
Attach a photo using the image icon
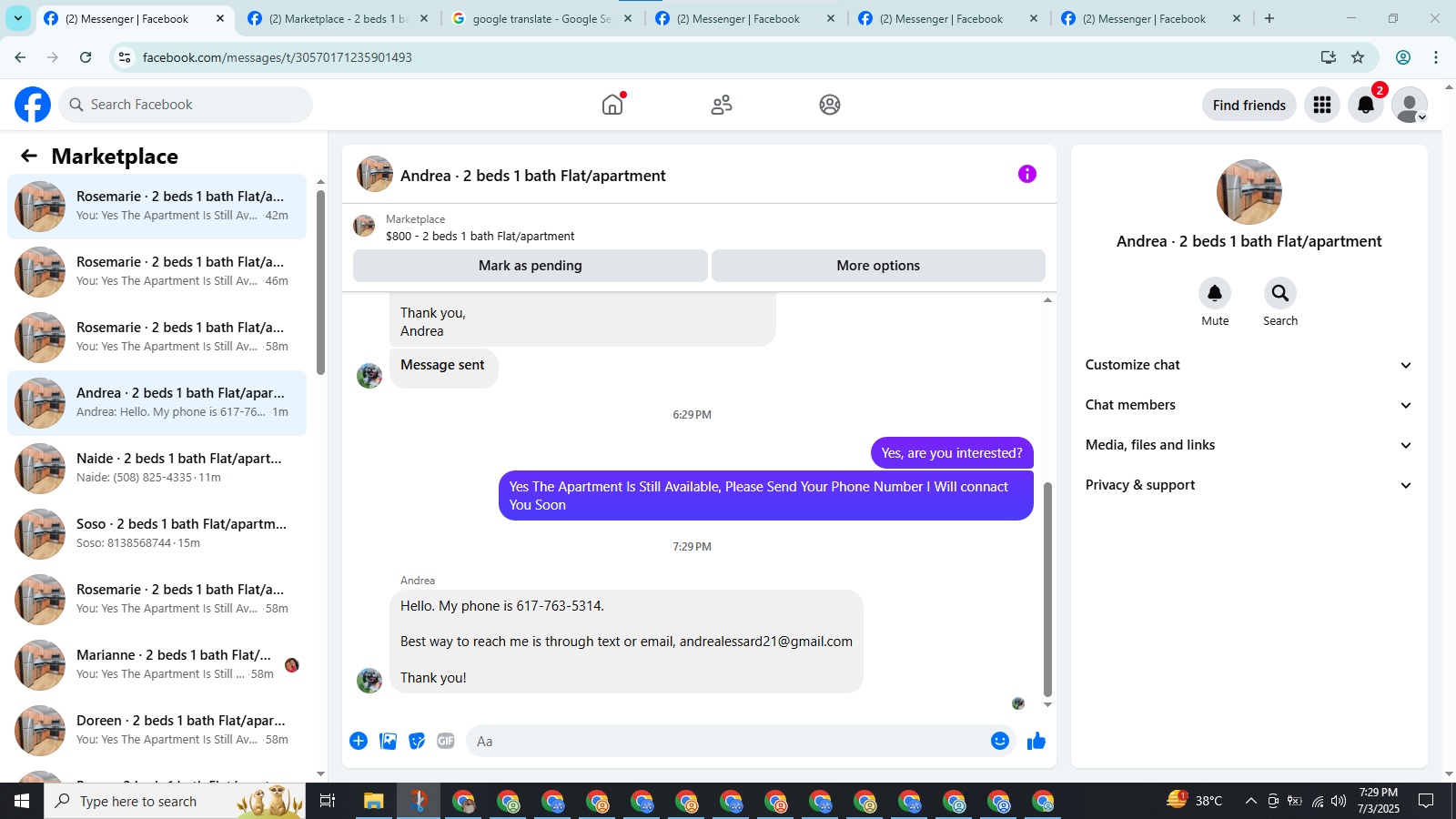(x=389, y=741)
